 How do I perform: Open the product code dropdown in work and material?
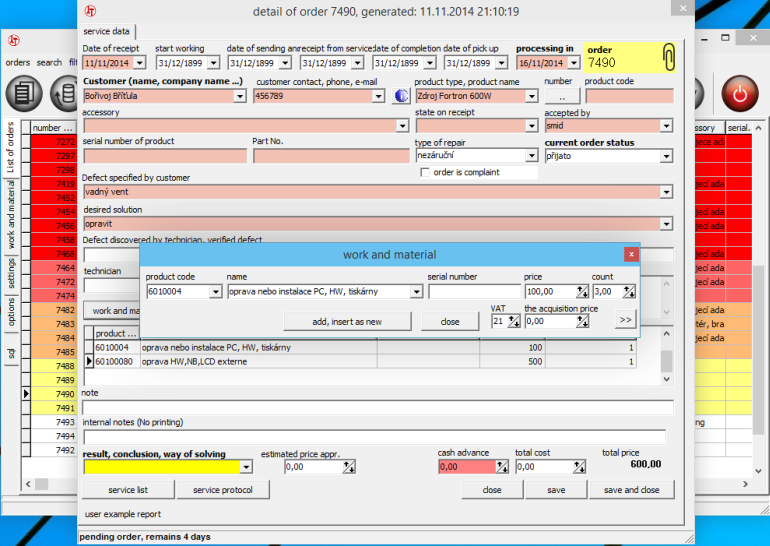[216, 292]
